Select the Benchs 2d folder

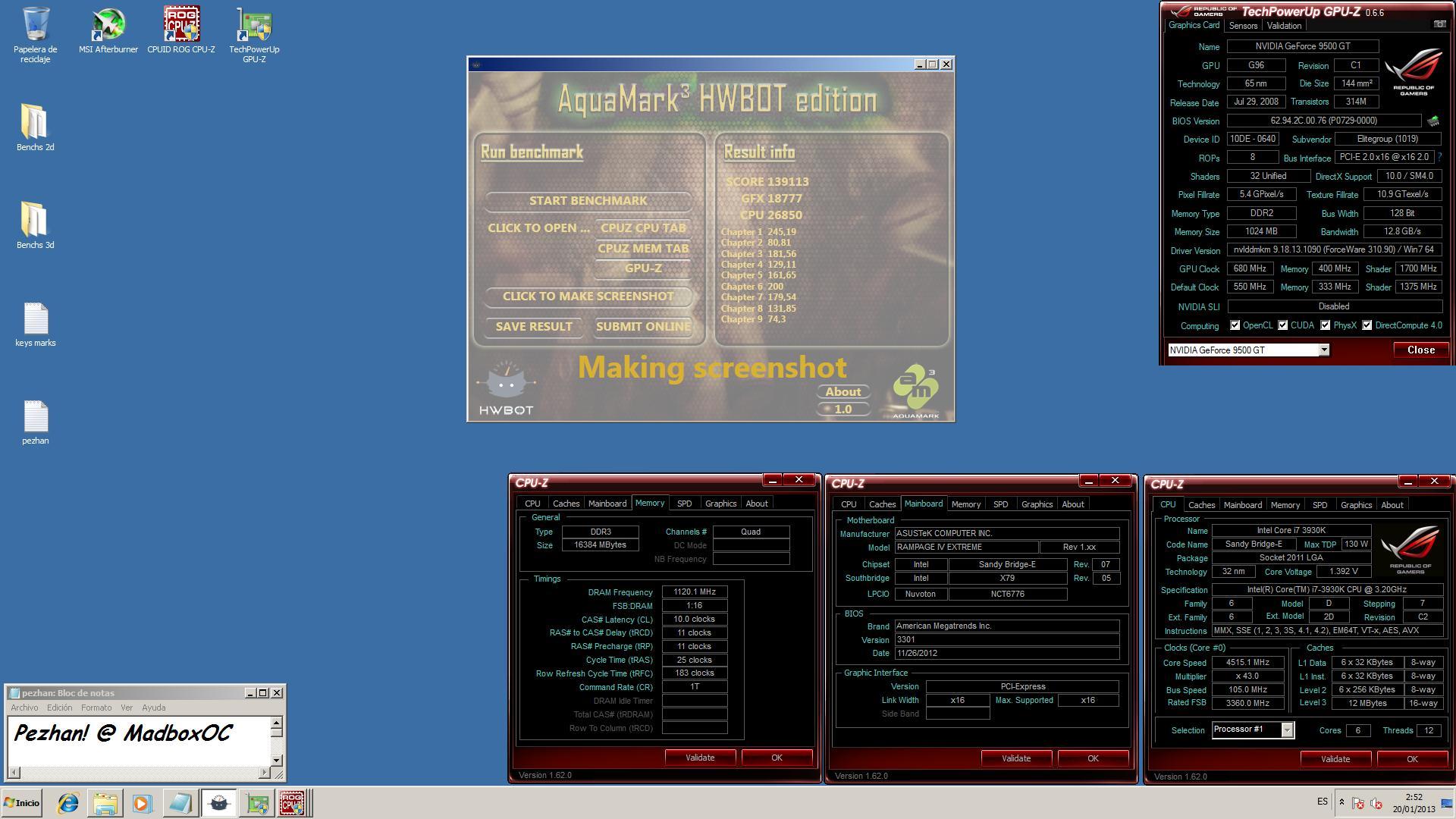(36, 127)
